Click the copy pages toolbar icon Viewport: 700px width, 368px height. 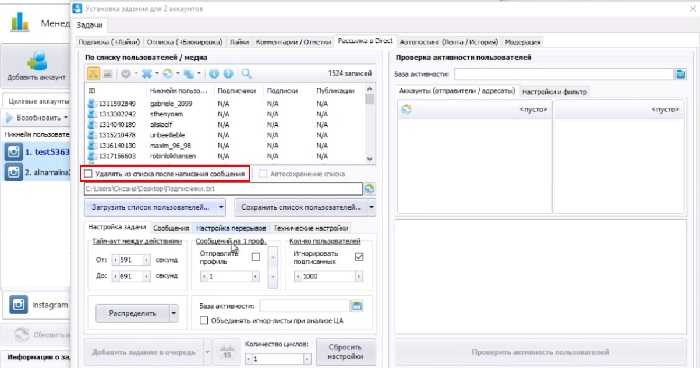point(189,74)
